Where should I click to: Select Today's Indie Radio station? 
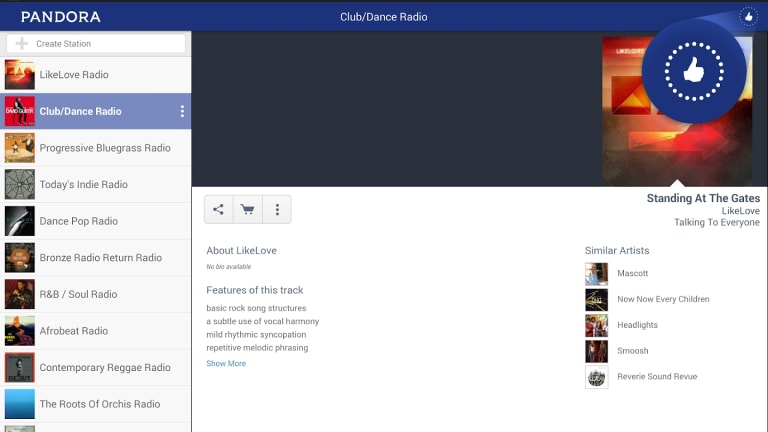(x=96, y=185)
